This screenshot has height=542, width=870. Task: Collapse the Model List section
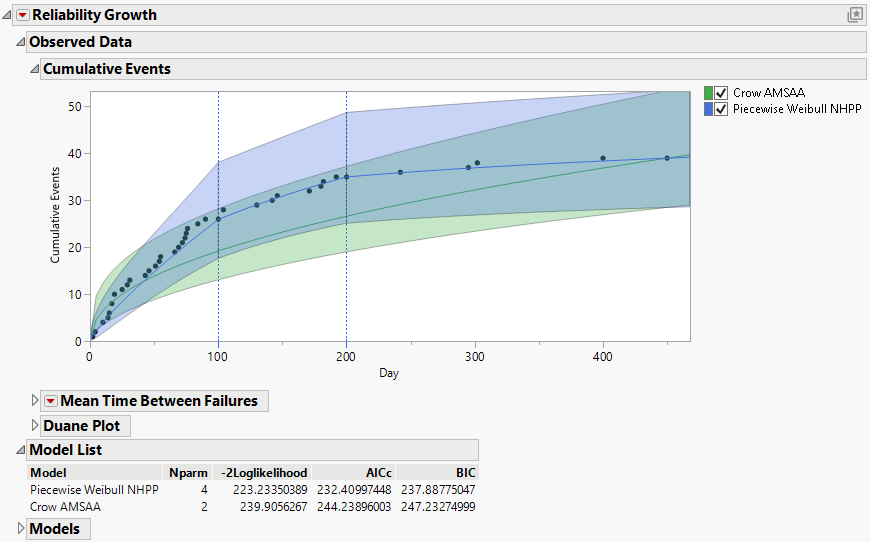pos(21,450)
